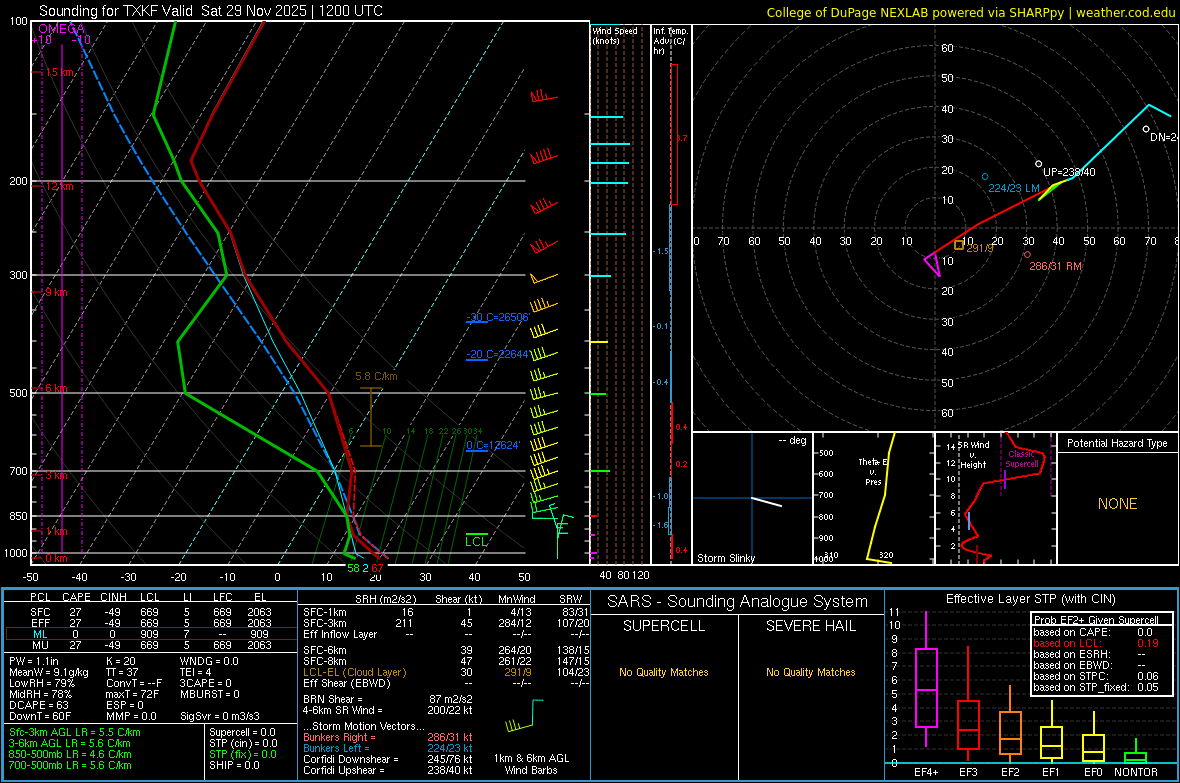
Task: Click the SHIP = 0.0 index
Action: (x=234, y=765)
